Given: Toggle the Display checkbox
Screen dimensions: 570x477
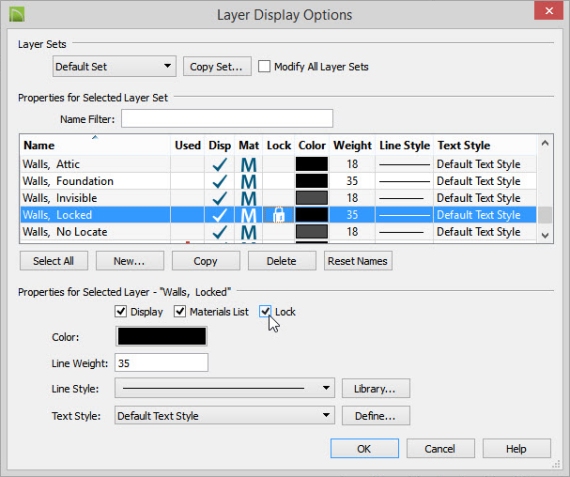Looking at the screenshot, I should [121, 312].
